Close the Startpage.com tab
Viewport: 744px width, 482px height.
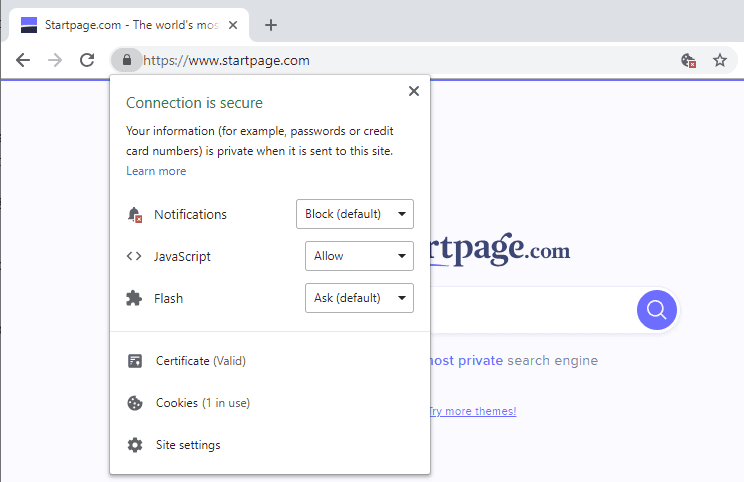[232, 25]
